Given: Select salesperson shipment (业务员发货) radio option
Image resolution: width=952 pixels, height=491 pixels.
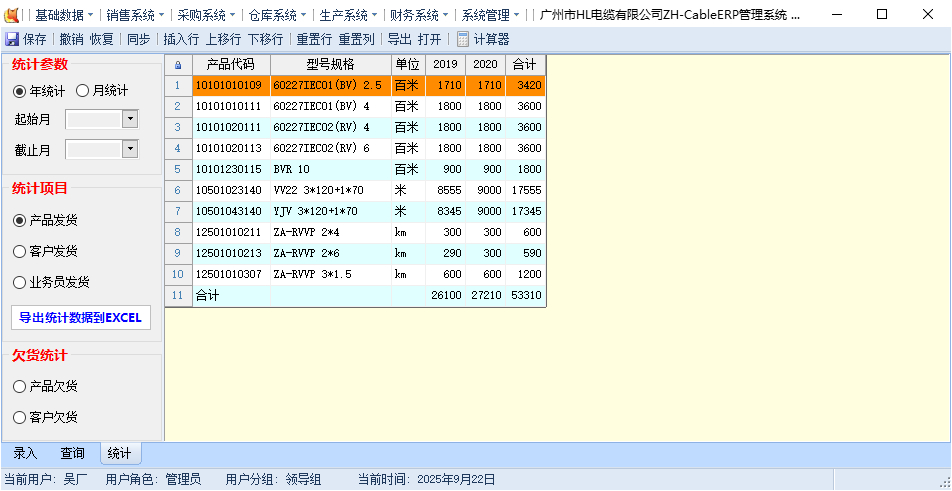Looking at the screenshot, I should 20,282.
